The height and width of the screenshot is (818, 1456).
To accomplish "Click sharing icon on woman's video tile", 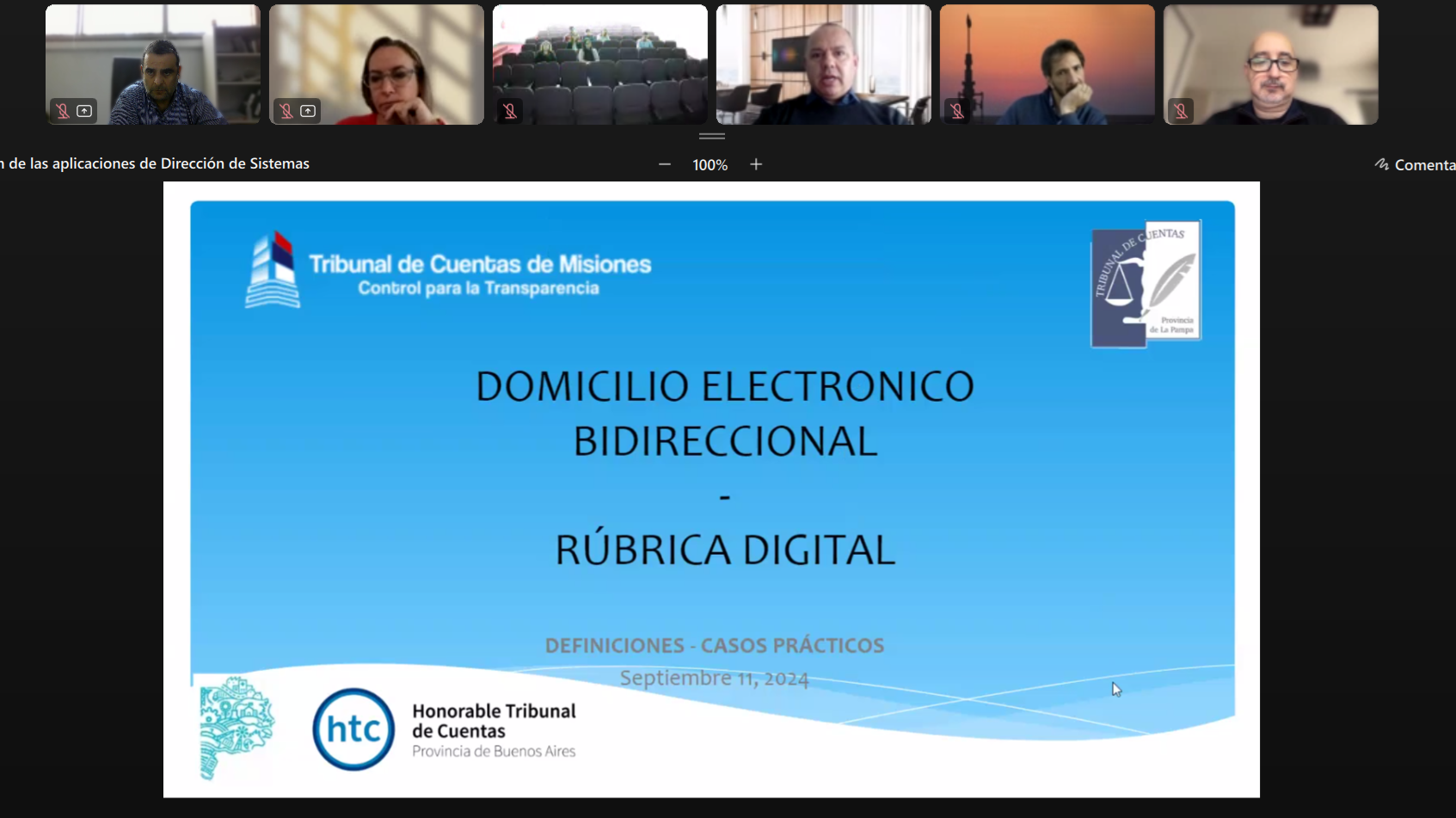I will pyautogui.click(x=308, y=111).
